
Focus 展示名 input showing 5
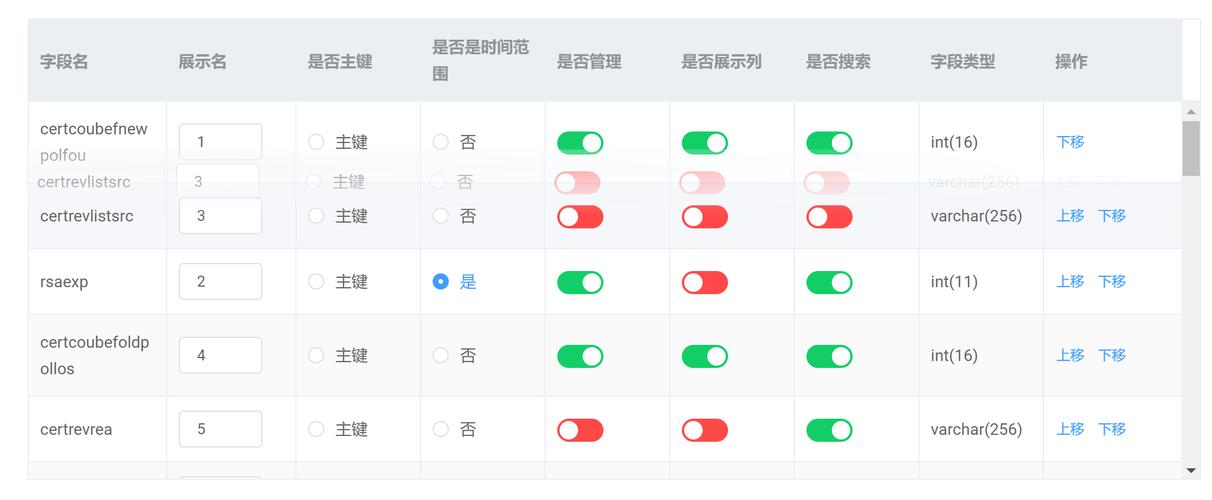[220, 429]
